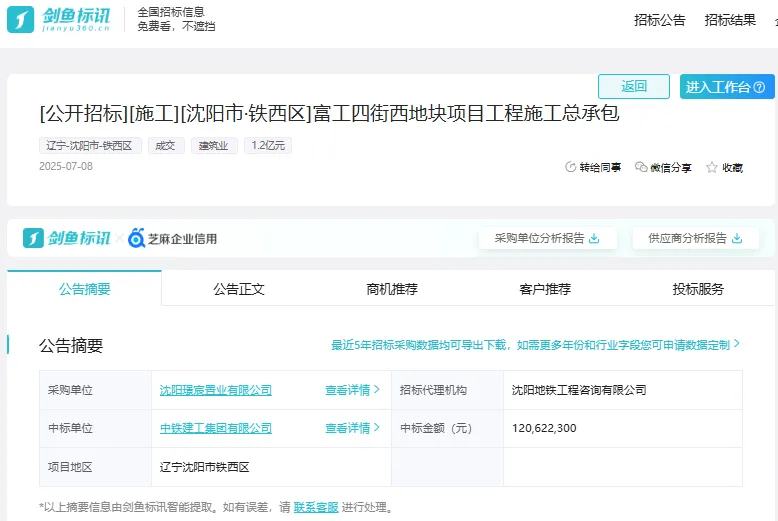Open the 最近5年招标采购数据 export notice
Image resolution: width=778 pixels, height=521 pixels.
pos(536,344)
